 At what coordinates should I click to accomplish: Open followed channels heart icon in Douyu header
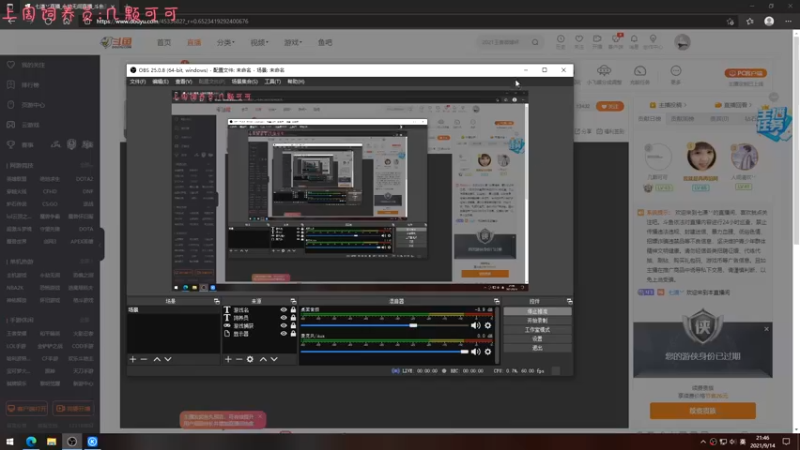579,41
